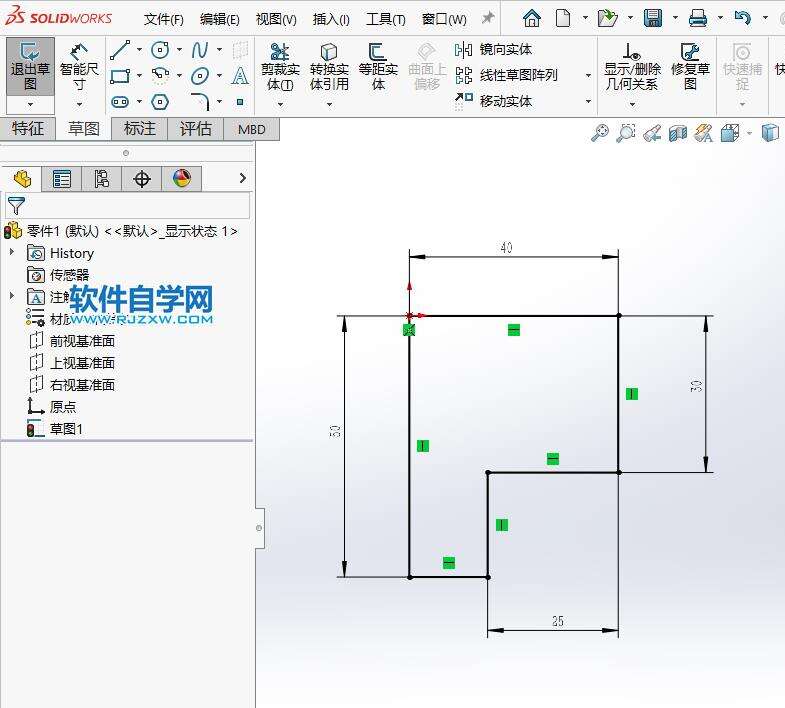Select 前视基准面 (Front Plane) in the tree
Image resolution: width=785 pixels, height=708 pixels.
[82, 341]
